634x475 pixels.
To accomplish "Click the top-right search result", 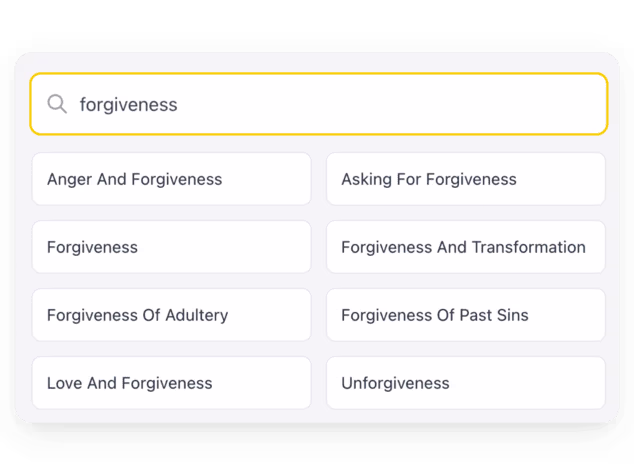I will pyautogui.click(x=465, y=179).
